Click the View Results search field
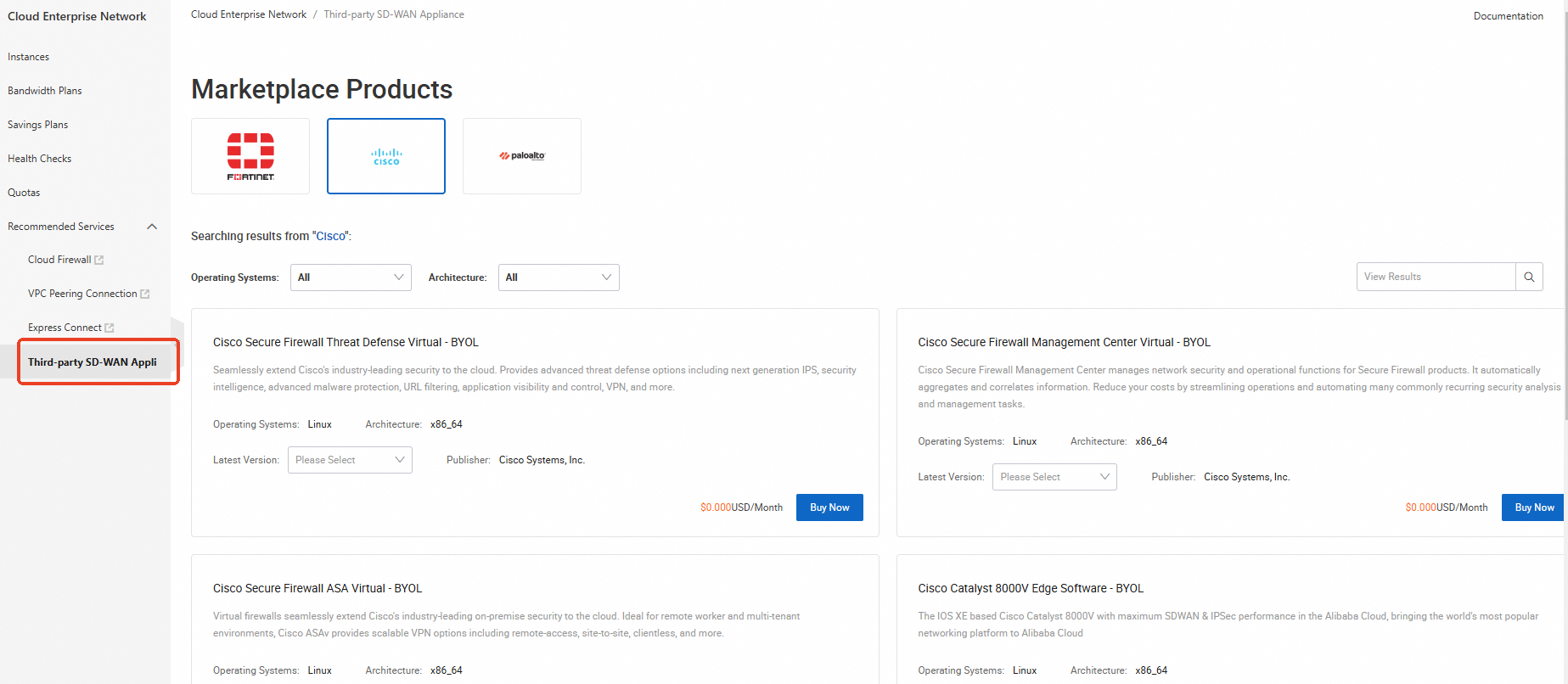This screenshot has width=1568, height=684. (1436, 277)
